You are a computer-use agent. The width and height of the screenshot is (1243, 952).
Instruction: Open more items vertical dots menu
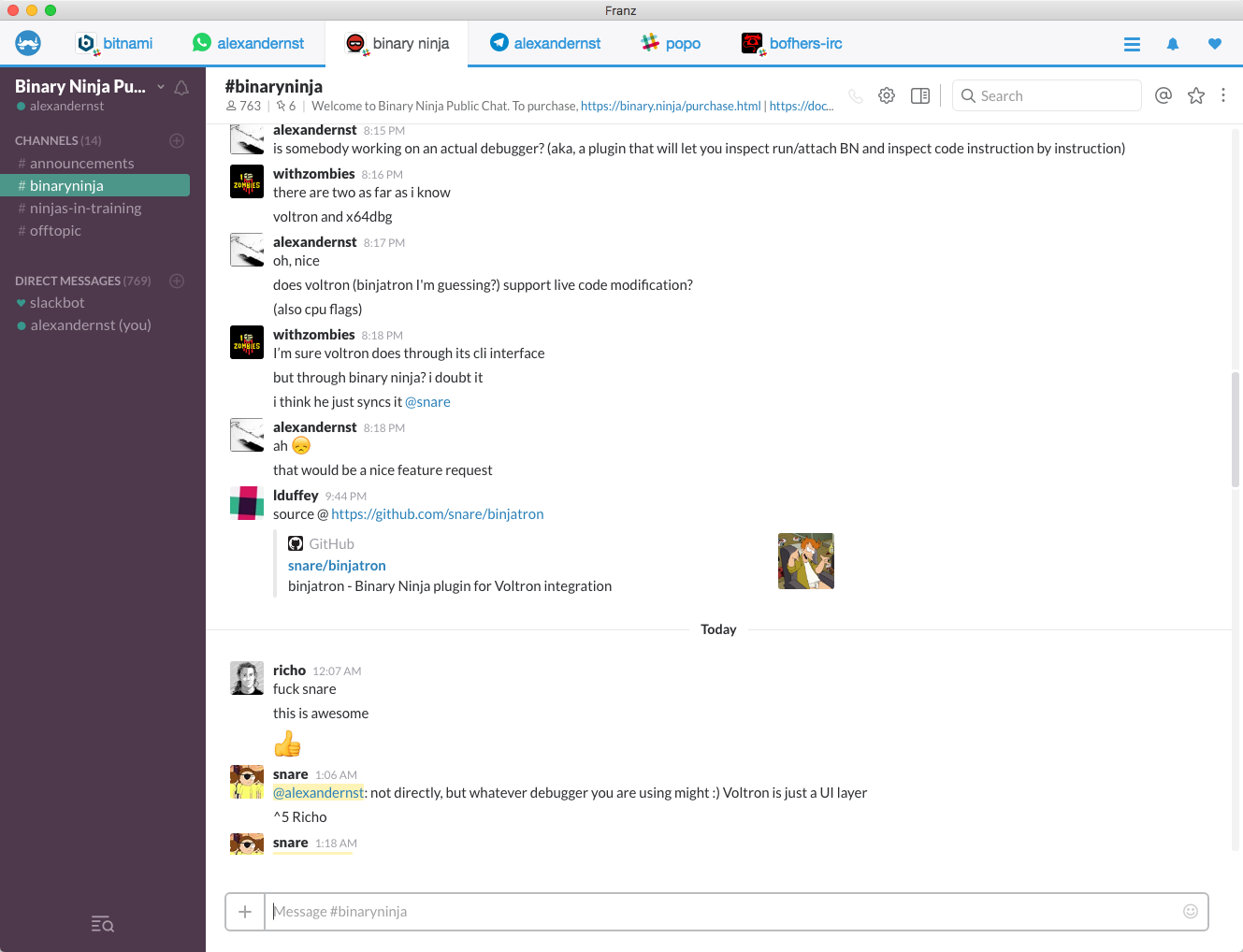(x=1223, y=95)
